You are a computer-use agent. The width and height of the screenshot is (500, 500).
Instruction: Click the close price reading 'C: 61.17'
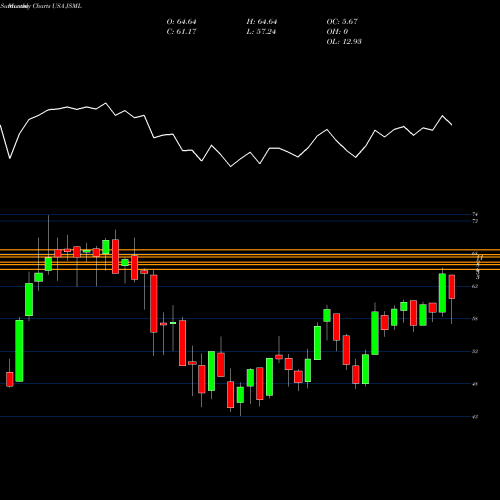pos(181,32)
